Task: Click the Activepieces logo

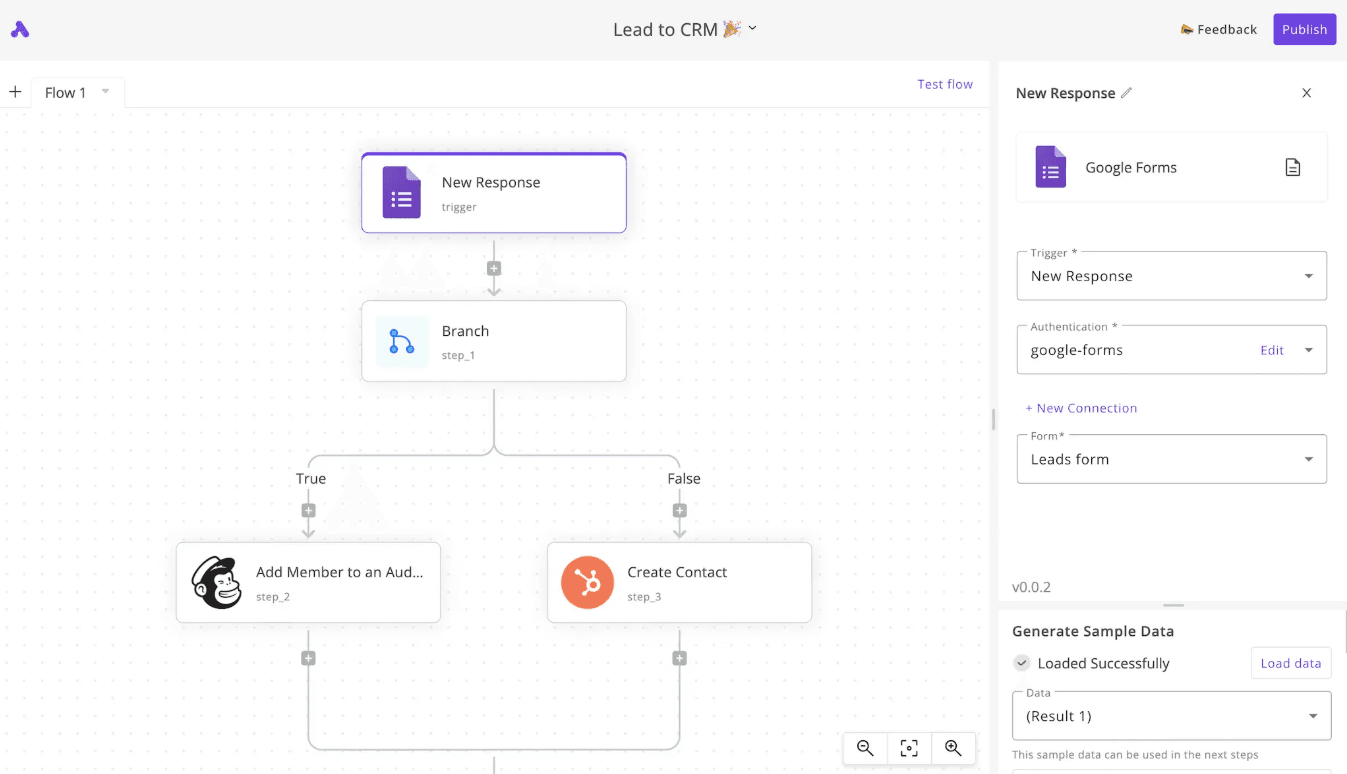Action: click(x=19, y=29)
